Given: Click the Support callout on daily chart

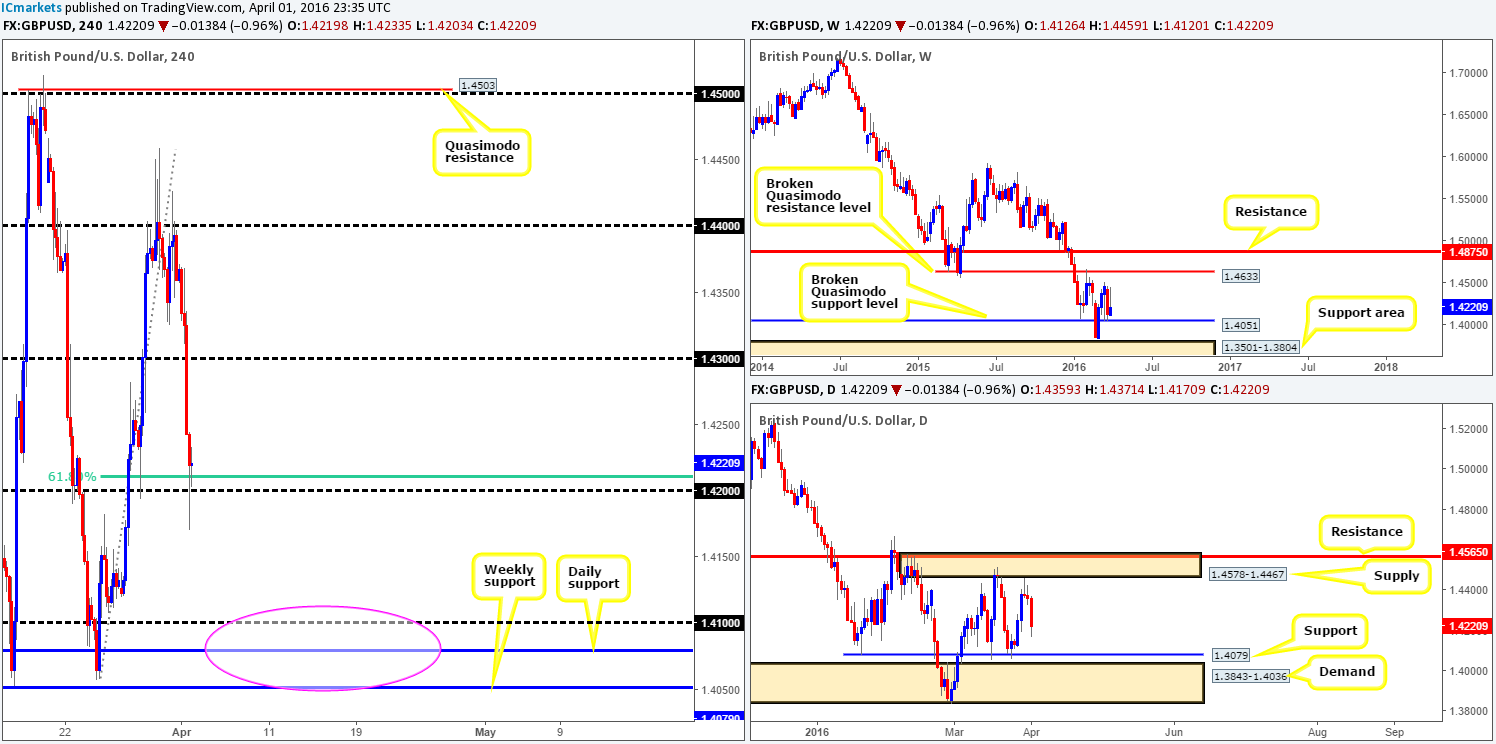Looking at the screenshot, I should point(1330,630).
